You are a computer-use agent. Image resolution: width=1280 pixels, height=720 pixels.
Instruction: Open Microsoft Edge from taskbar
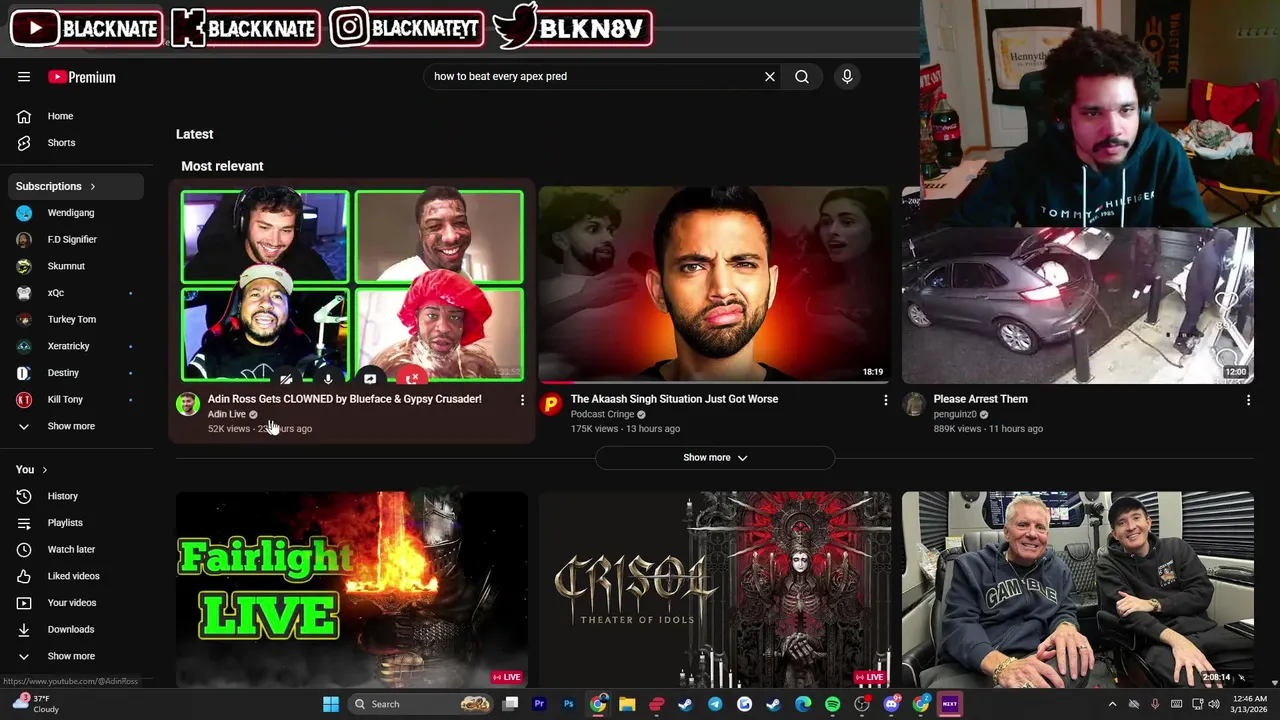coord(803,704)
